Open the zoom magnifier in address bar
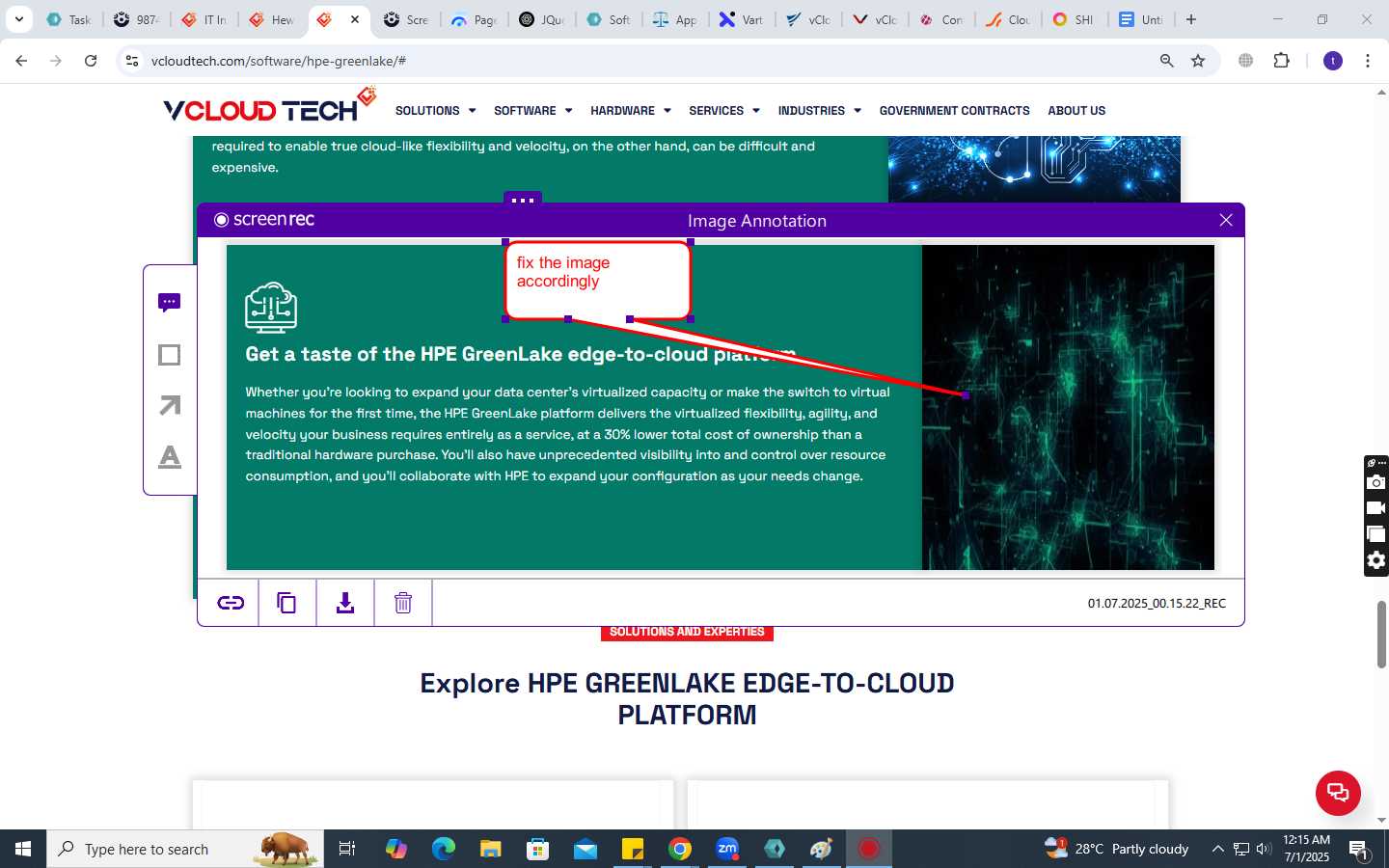 [x=1166, y=61]
